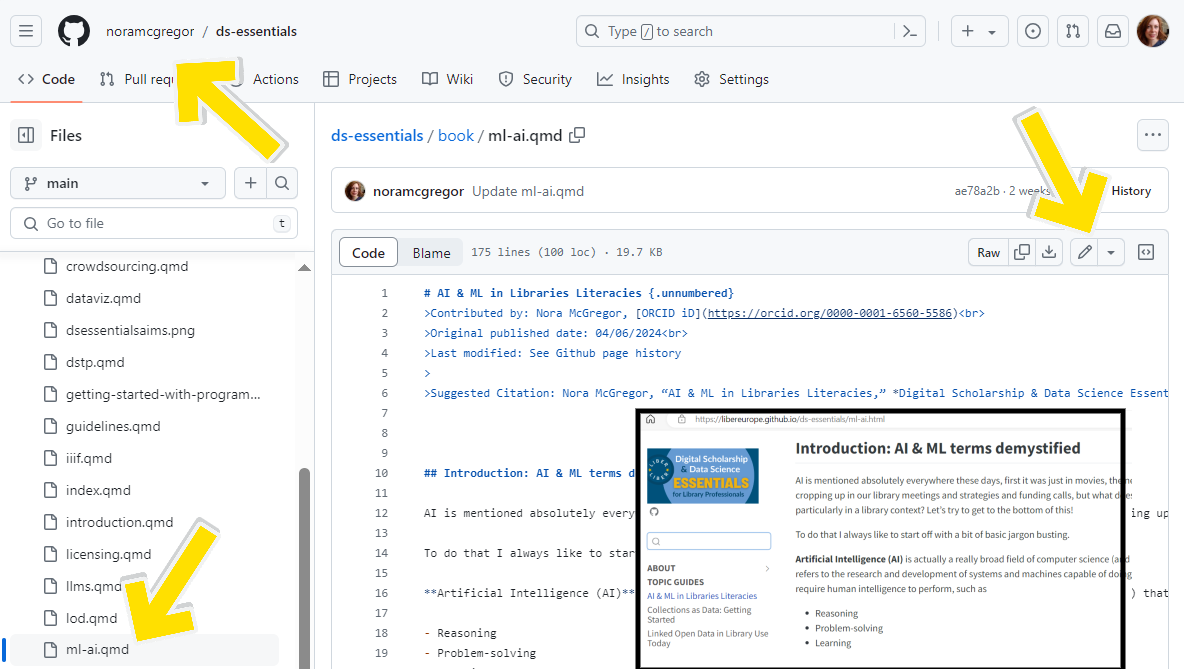1184x669 pixels.
Task: Switch to the Pull requests tab
Action: click(x=137, y=79)
